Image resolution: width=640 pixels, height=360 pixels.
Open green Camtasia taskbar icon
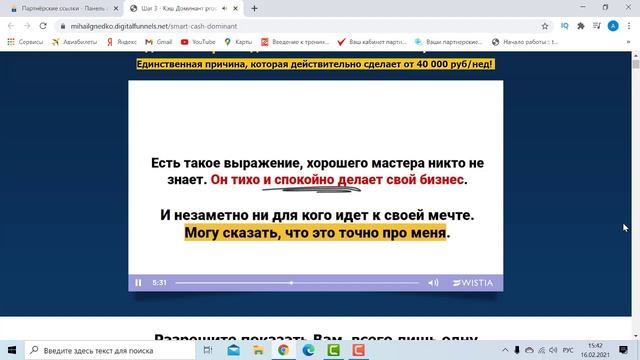(333, 350)
